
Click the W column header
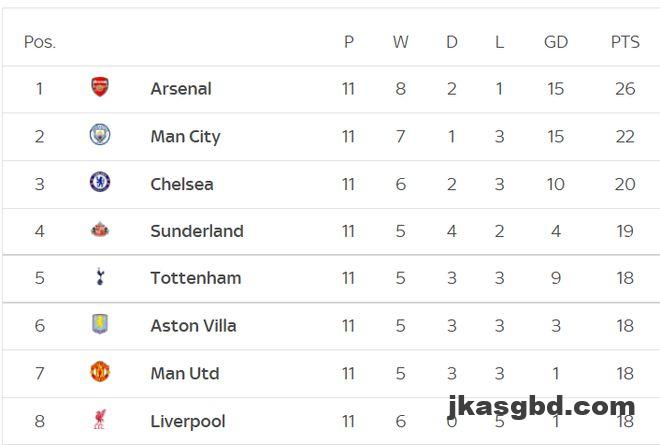point(400,42)
